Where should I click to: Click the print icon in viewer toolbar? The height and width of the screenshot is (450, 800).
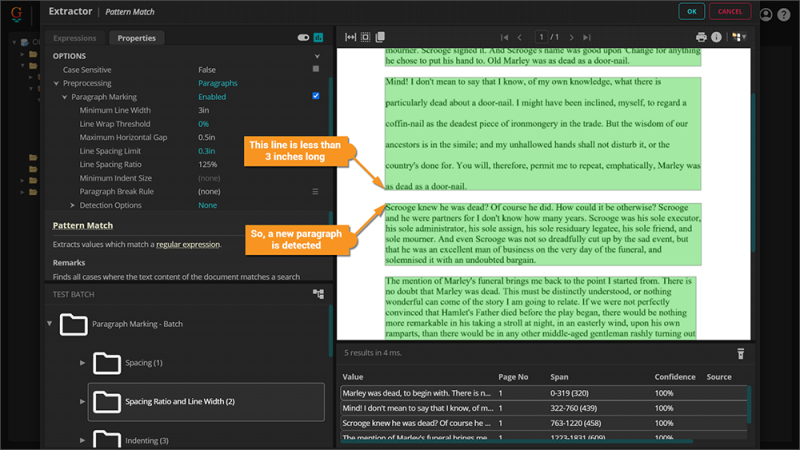[x=701, y=37]
